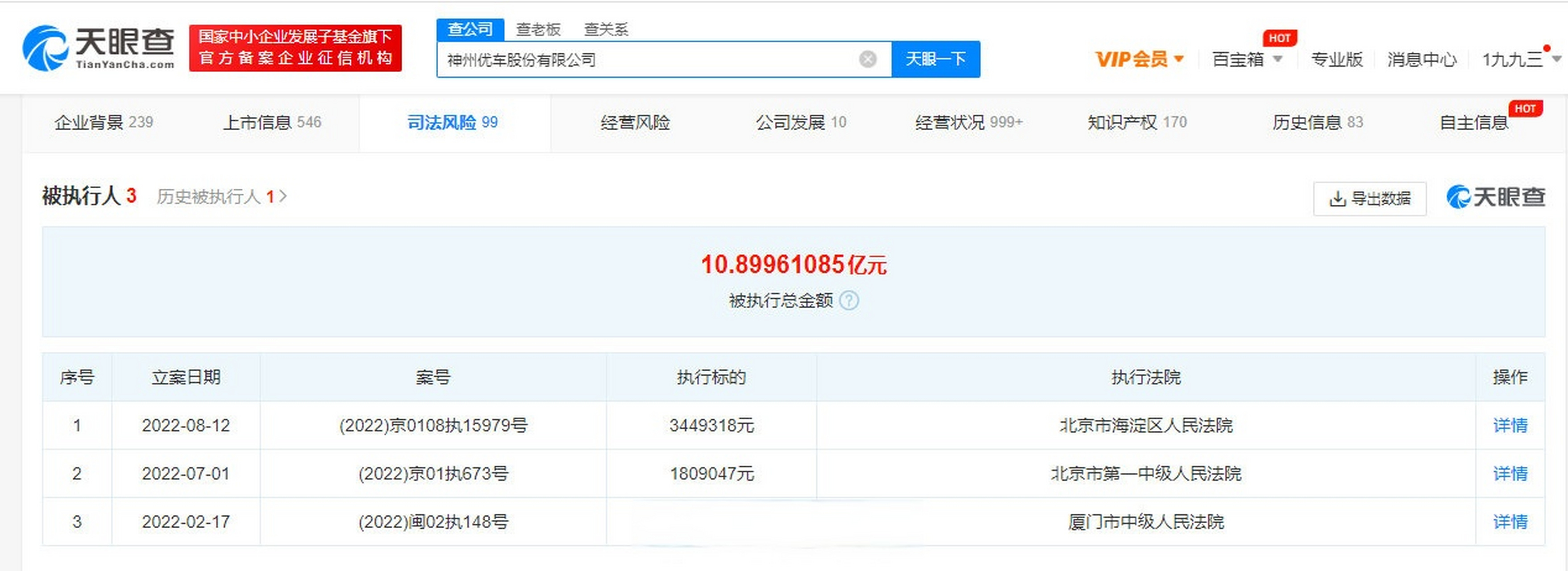
Task: Click the amount 1809047元
Action: pyautogui.click(x=711, y=474)
